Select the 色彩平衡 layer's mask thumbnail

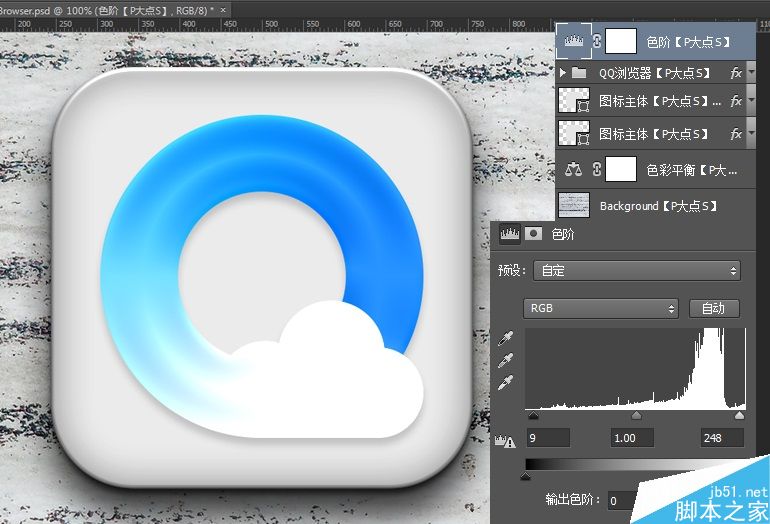[621, 169]
